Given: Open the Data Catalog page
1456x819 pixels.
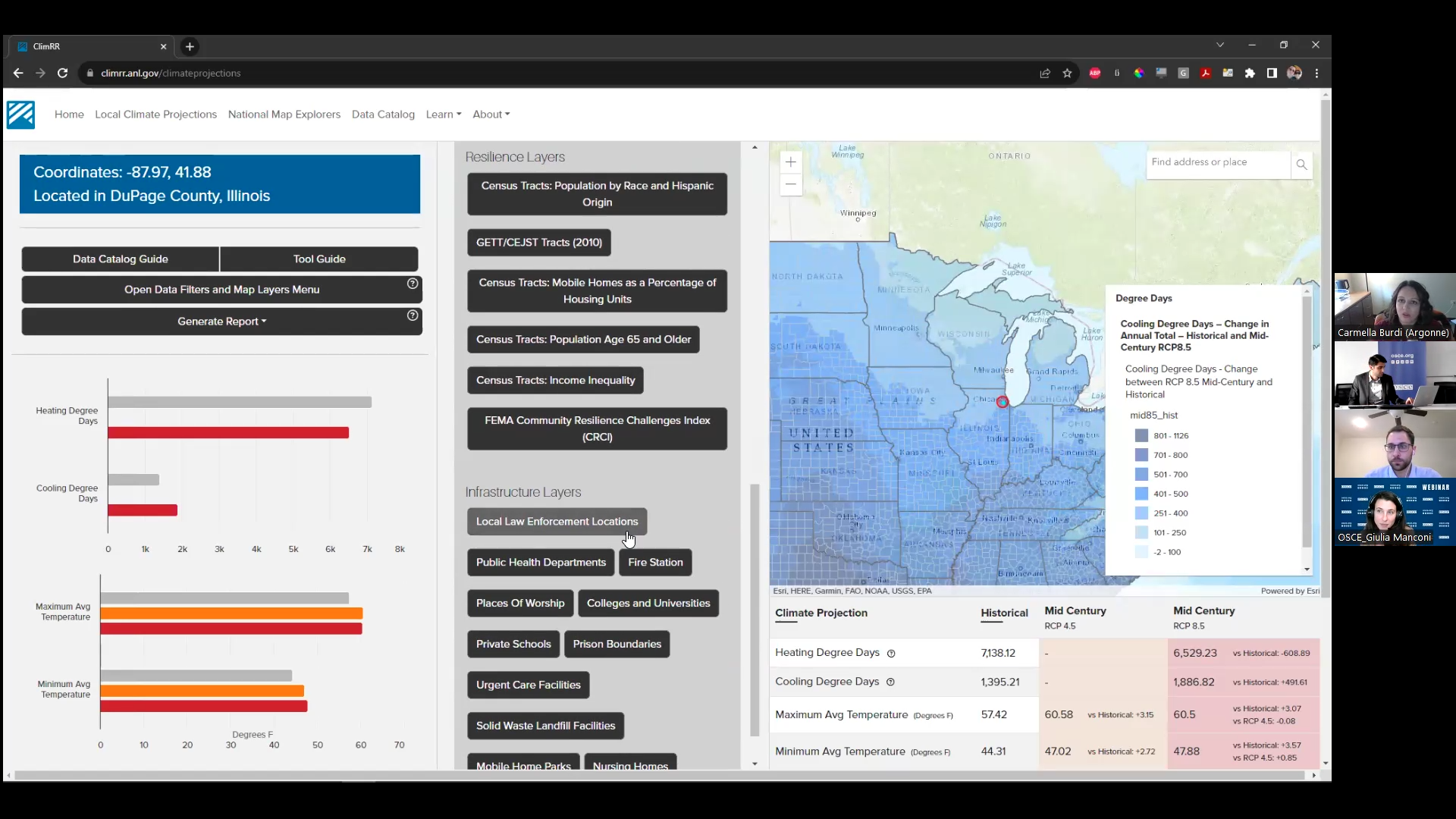Looking at the screenshot, I should 383,115.
